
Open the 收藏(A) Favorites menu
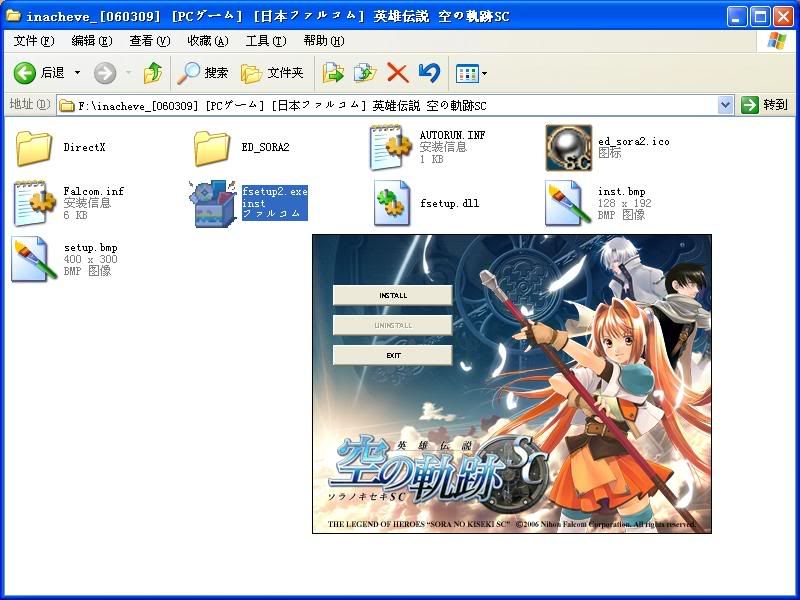[x=208, y=41]
